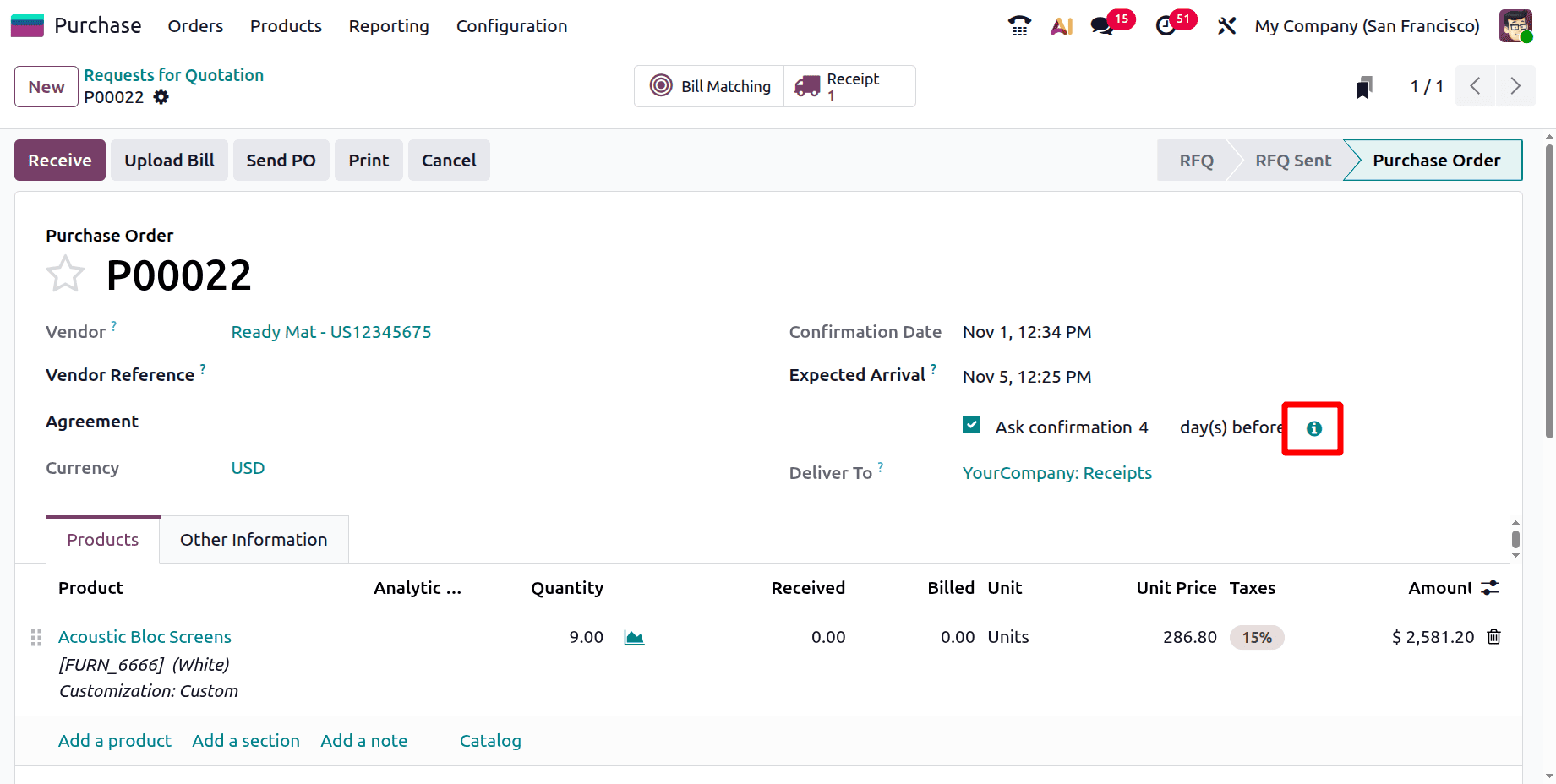Open the AI assistant
1556x784 pixels.
click(1062, 25)
